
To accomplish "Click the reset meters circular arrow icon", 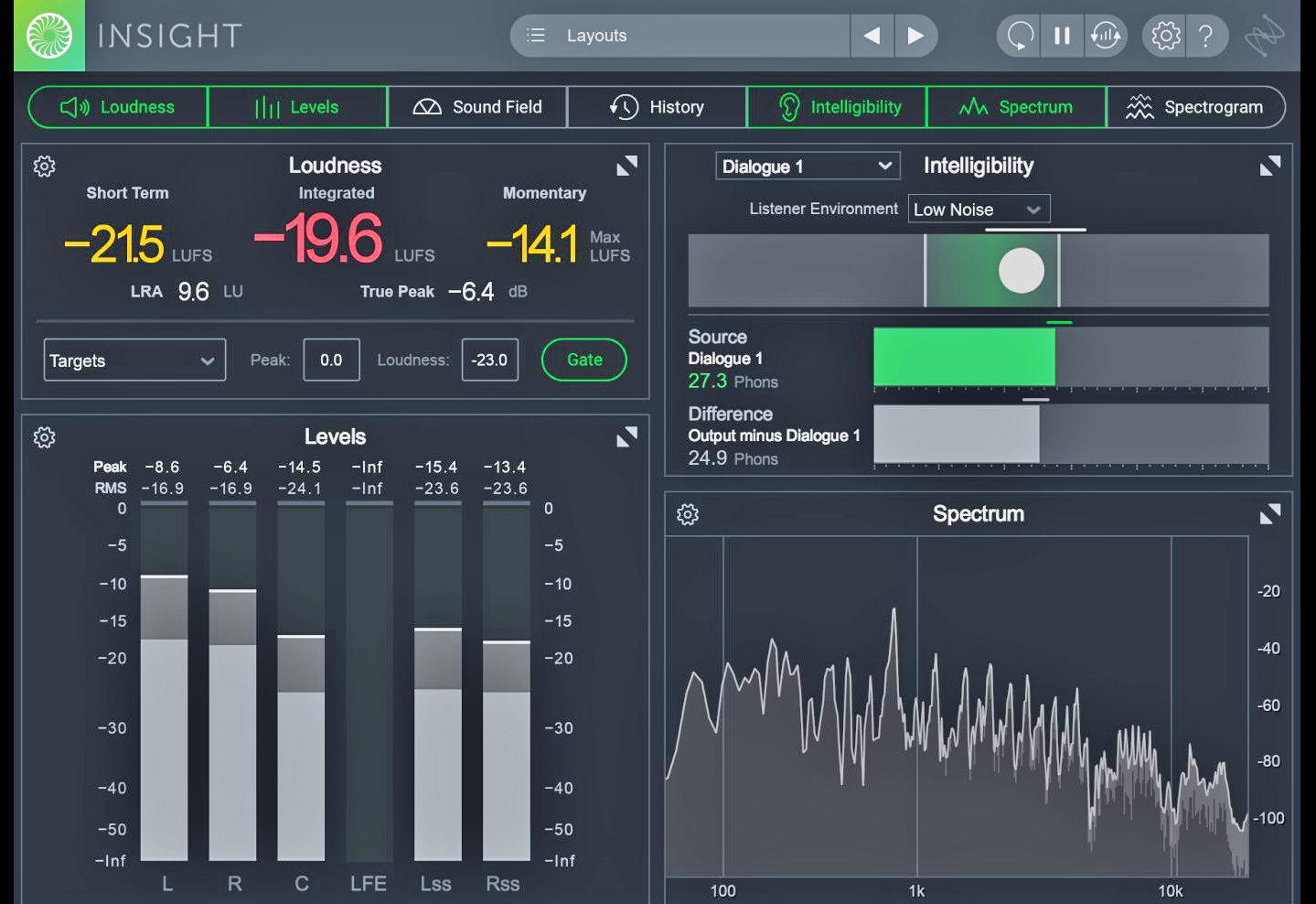I will pos(1020,36).
